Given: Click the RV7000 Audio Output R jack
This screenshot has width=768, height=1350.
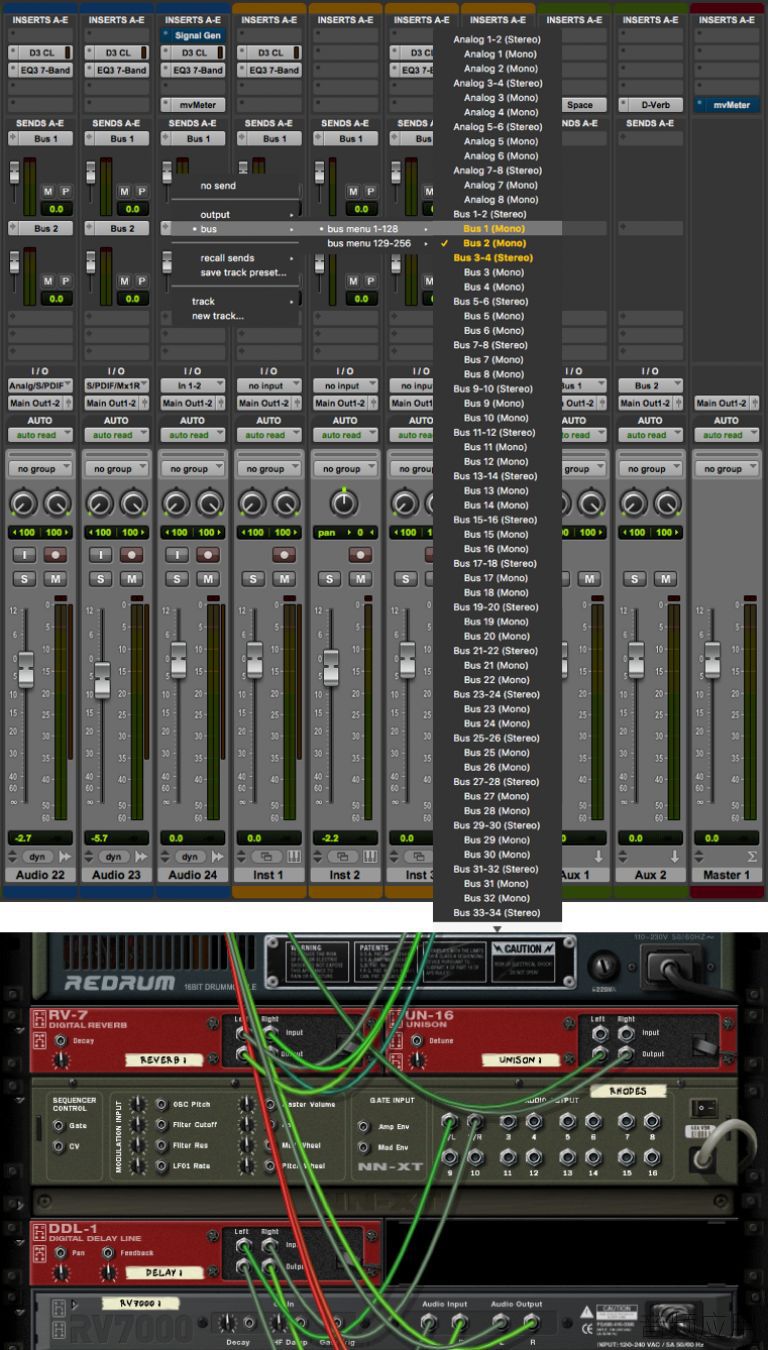Looking at the screenshot, I should coord(530,1323).
